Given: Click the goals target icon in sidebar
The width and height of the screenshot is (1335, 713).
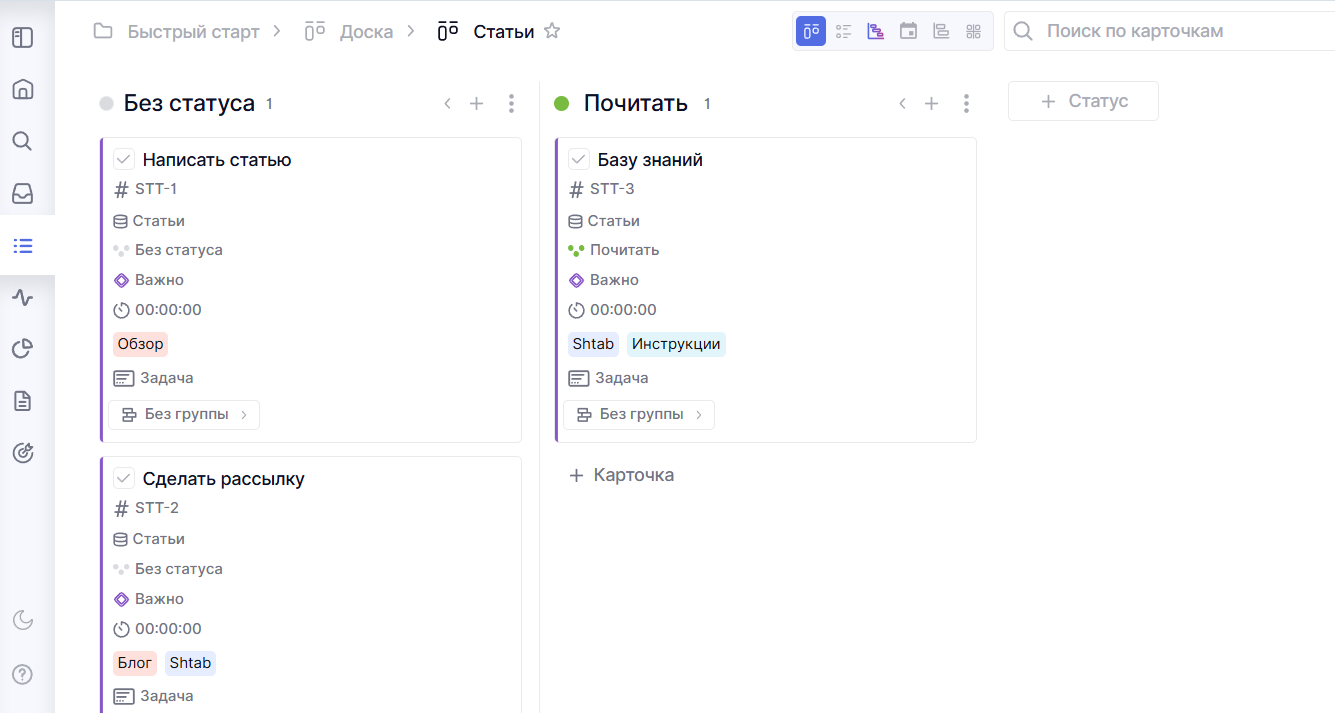Looking at the screenshot, I should [23, 453].
